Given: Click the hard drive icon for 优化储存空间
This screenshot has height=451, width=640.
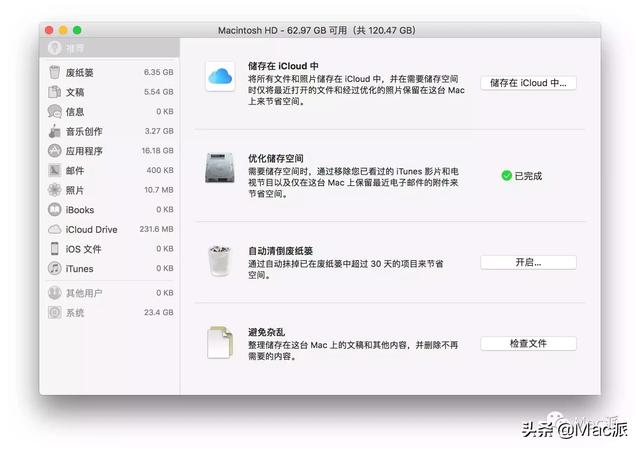Looking at the screenshot, I should (220, 168).
